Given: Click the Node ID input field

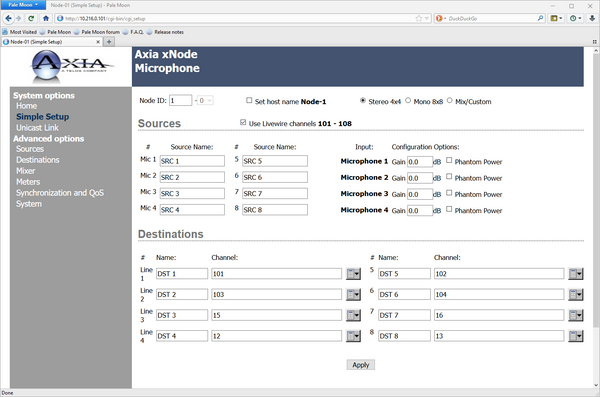Looking at the screenshot, I should coord(180,100).
